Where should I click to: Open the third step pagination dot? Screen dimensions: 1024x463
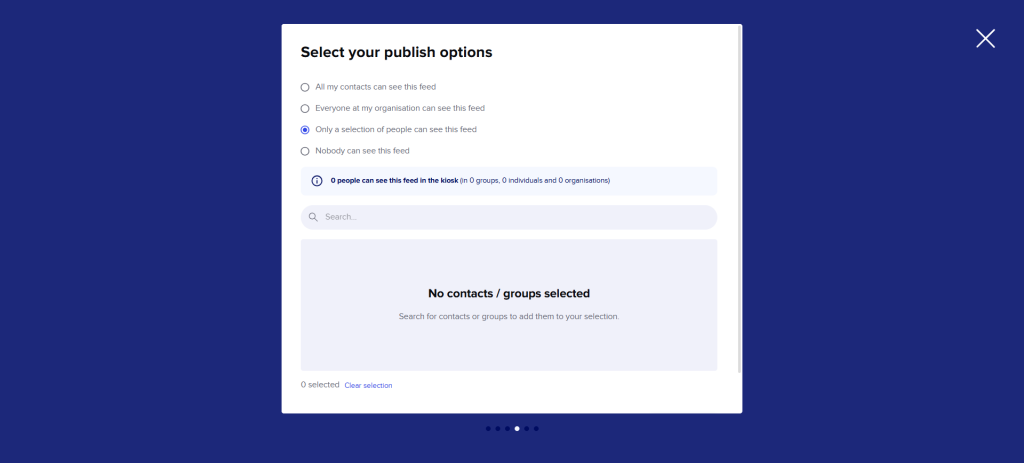click(507, 429)
